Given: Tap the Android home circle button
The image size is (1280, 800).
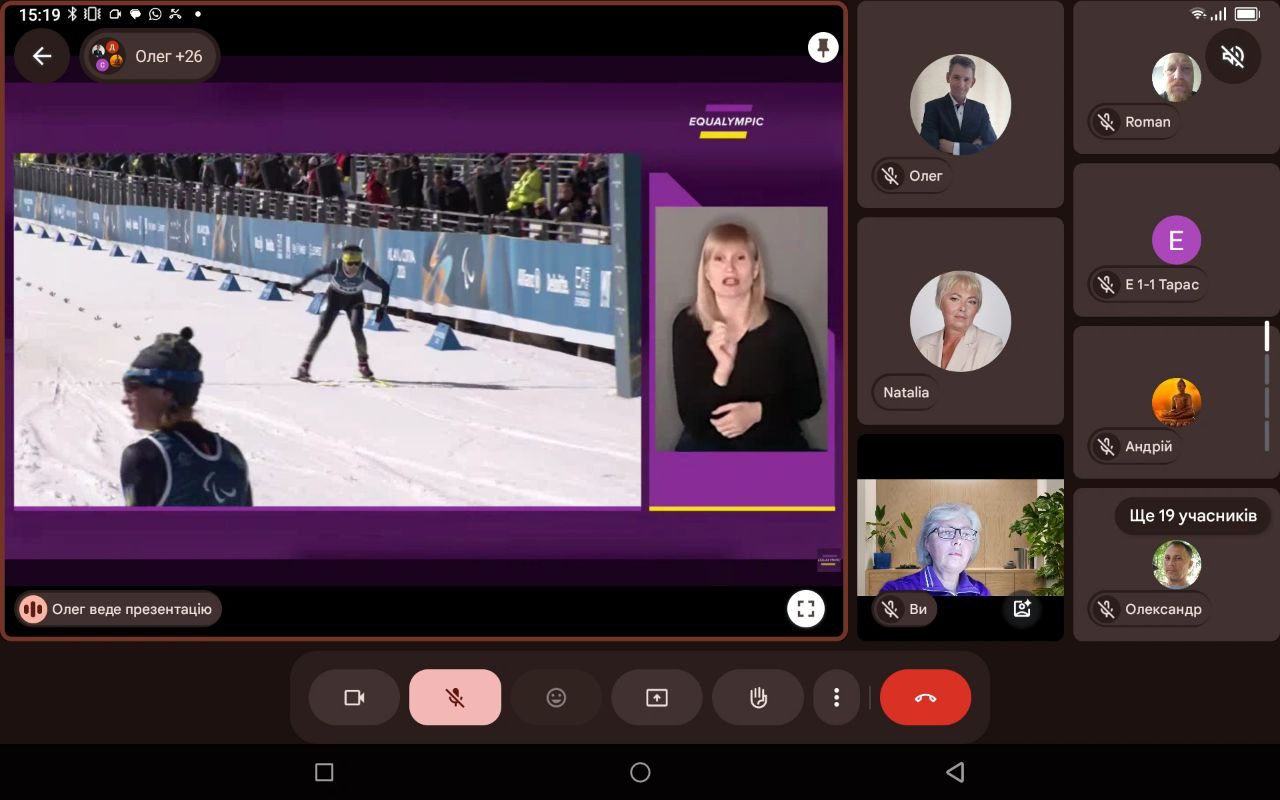Looking at the screenshot, I should point(640,772).
